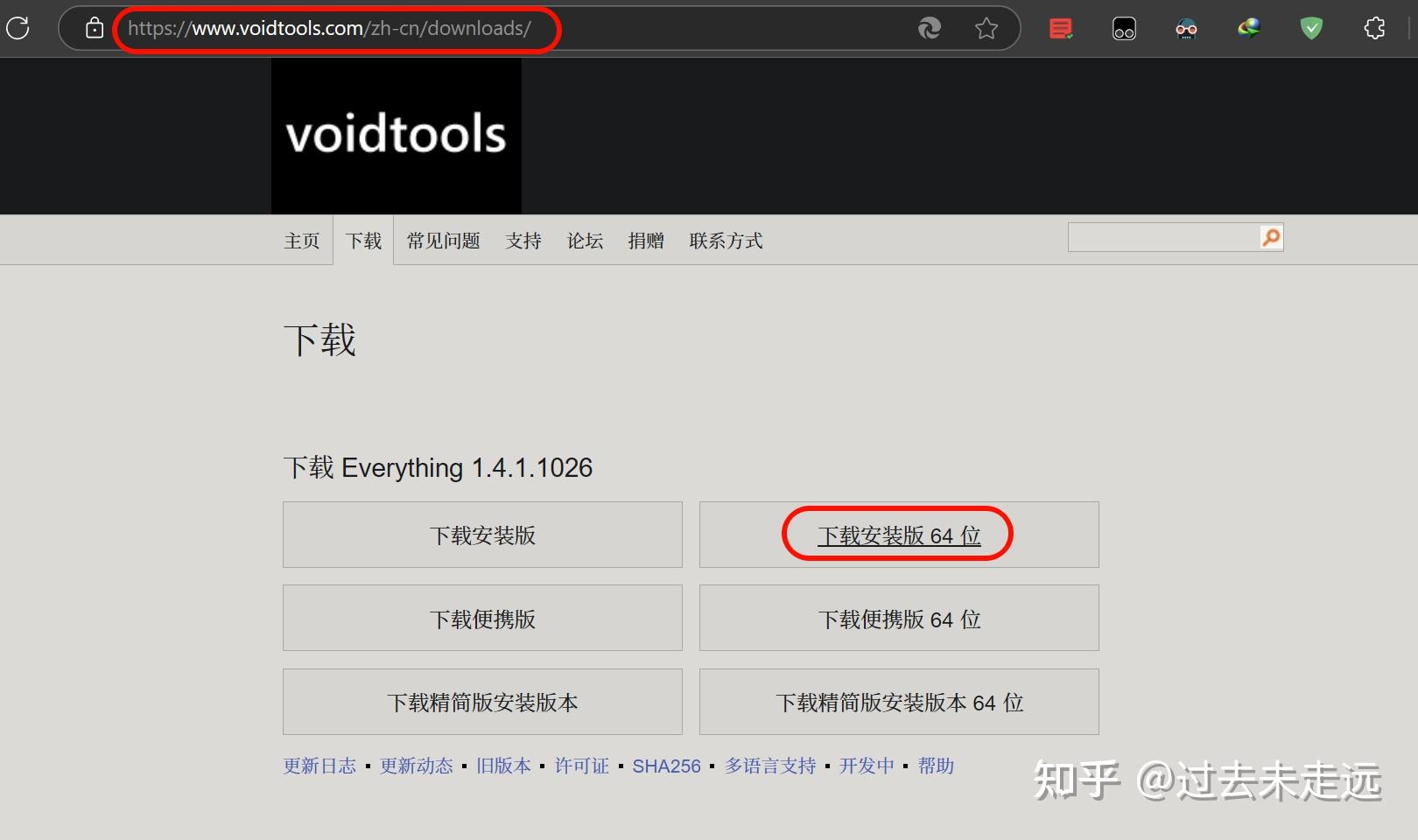Open the Tampermonkey extension
Viewport: 1418px width, 840px height.
(1123, 28)
